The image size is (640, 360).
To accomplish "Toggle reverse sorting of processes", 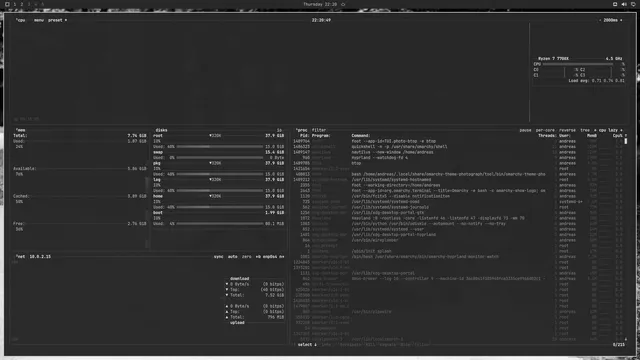I will click(x=567, y=130).
